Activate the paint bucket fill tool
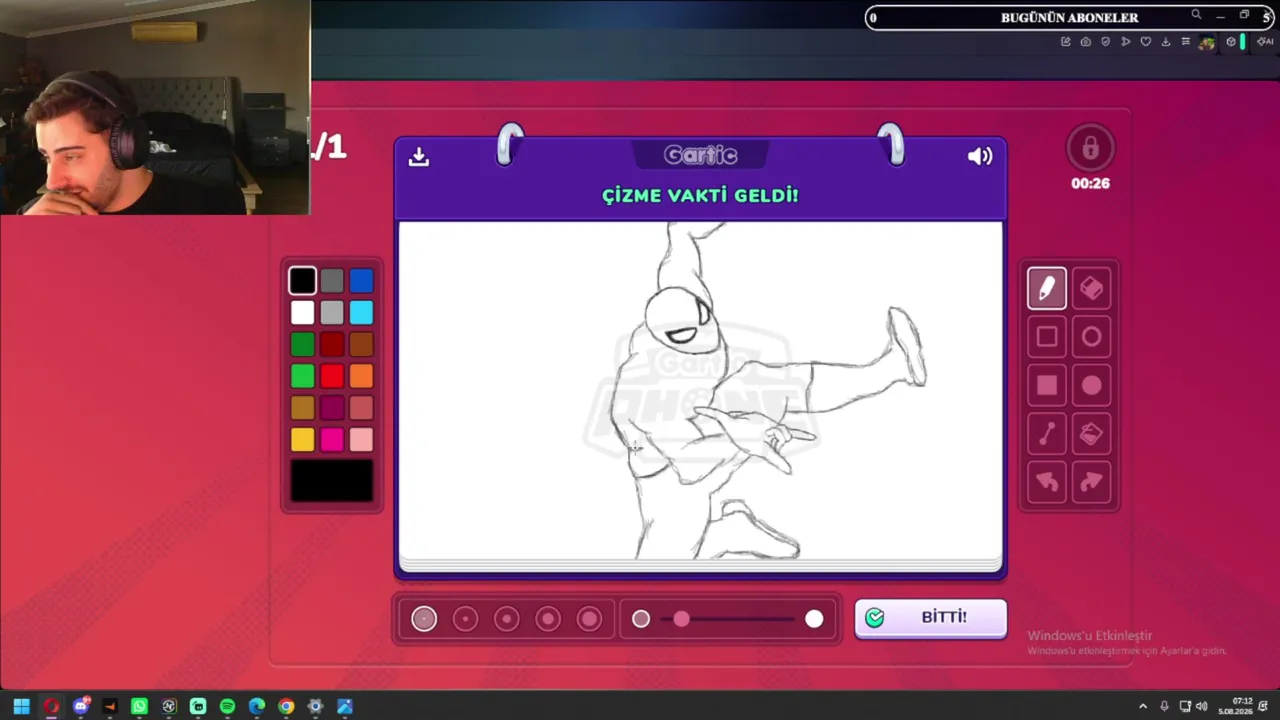 click(1091, 433)
